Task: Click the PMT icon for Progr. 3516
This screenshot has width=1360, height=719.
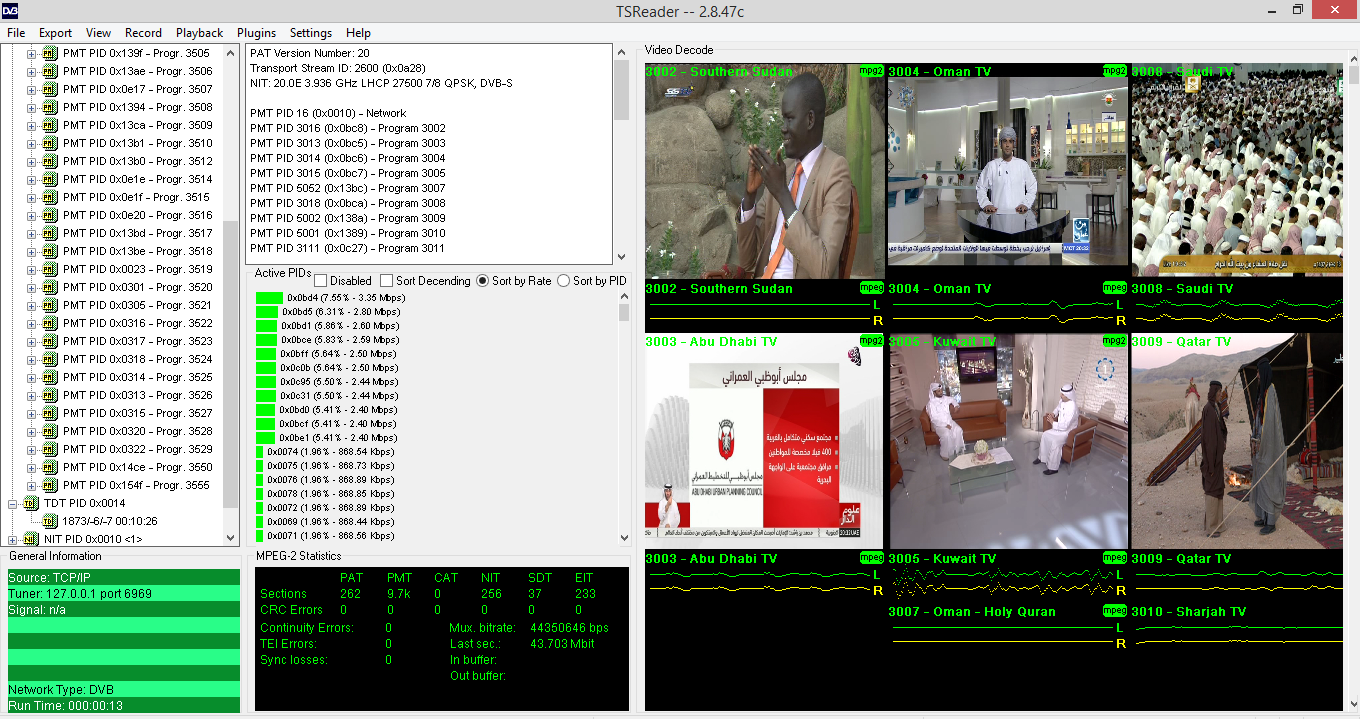Action: [x=50, y=216]
